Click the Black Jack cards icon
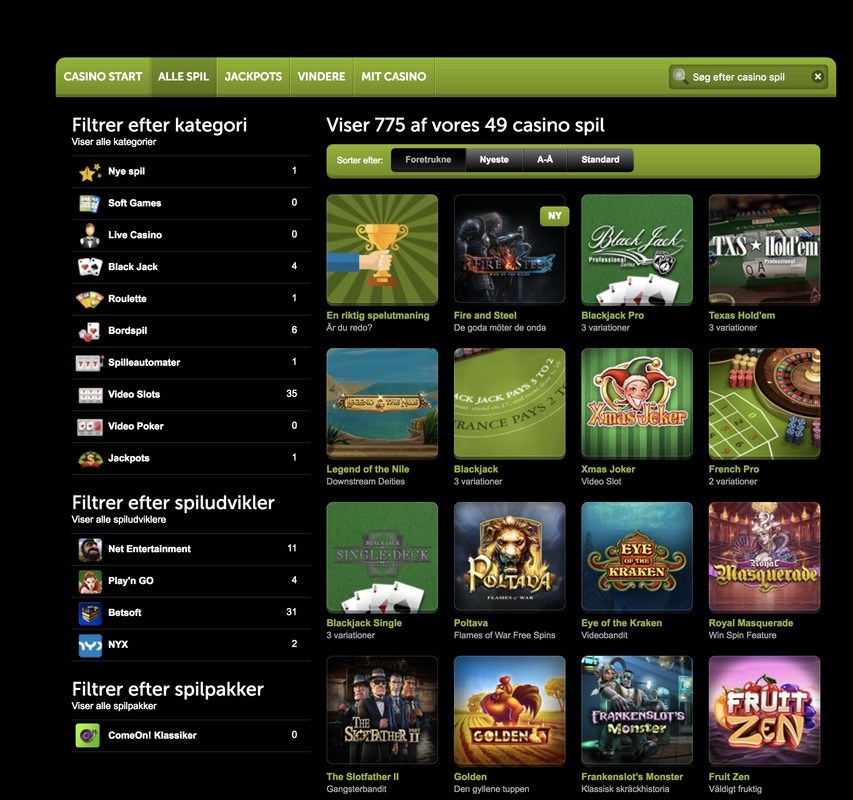Viewport: 853px width, 800px height. click(x=90, y=267)
